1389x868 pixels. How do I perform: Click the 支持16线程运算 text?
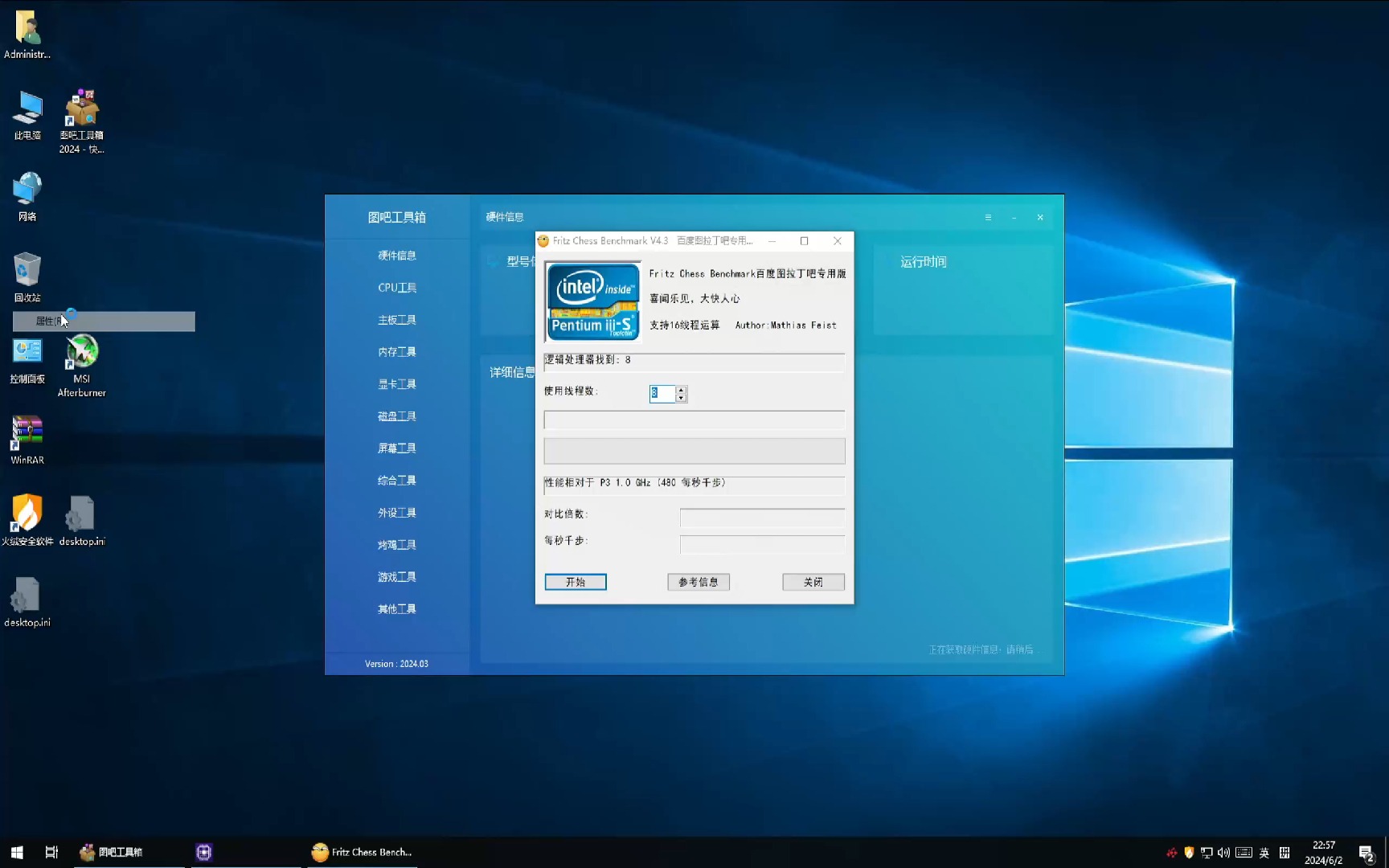click(x=685, y=325)
